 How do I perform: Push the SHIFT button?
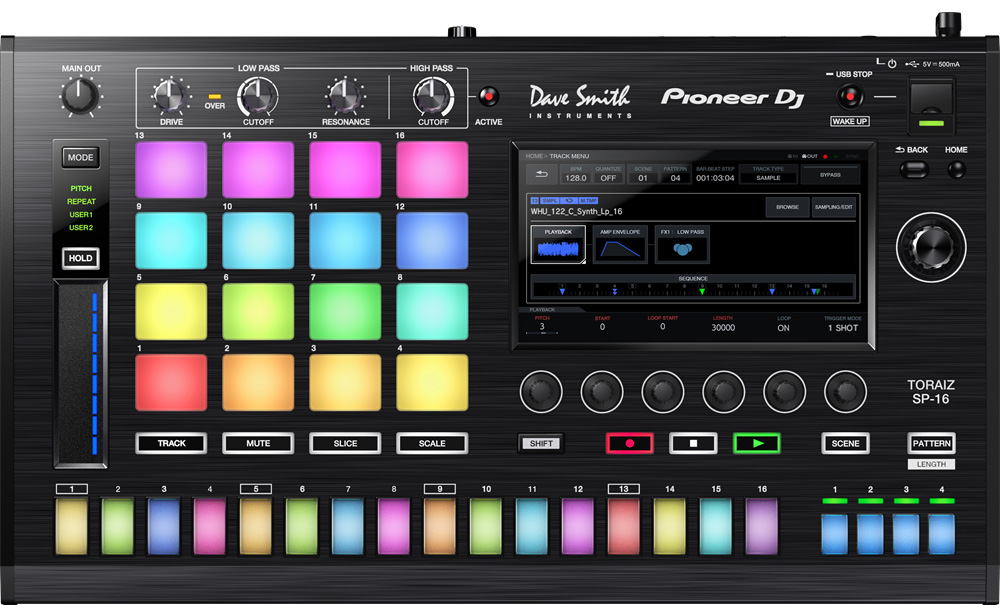(541, 444)
